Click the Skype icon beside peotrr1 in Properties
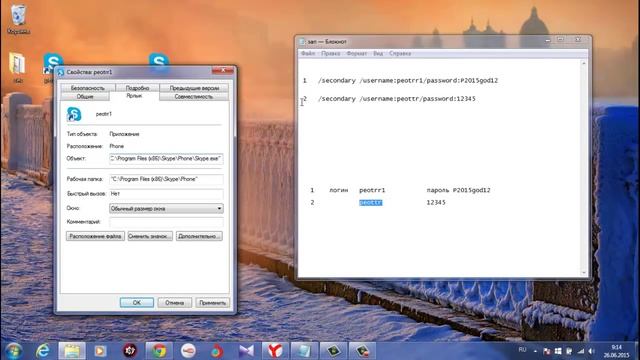This screenshot has width=640, height=360. point(74,114)
